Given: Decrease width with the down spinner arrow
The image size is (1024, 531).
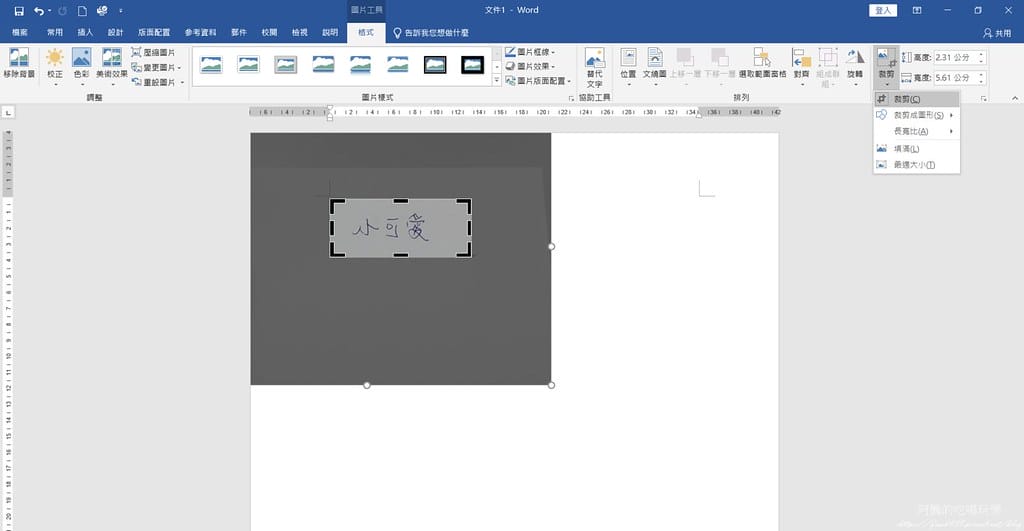Looking at the screenshot, I should (981, 81).
